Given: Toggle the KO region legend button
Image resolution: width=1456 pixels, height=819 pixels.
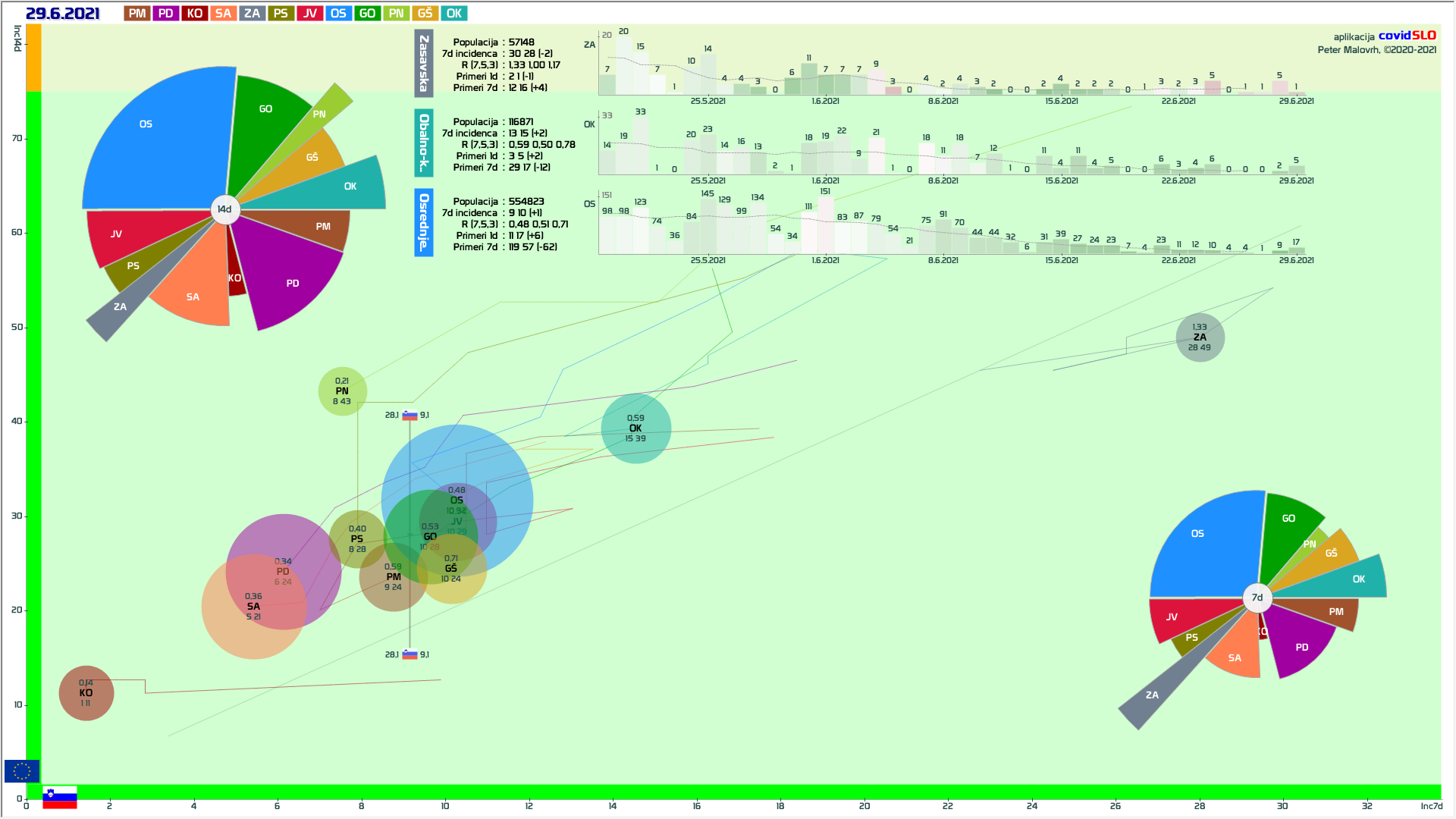Looking at the screenshot, I should [x=194, y=14].
